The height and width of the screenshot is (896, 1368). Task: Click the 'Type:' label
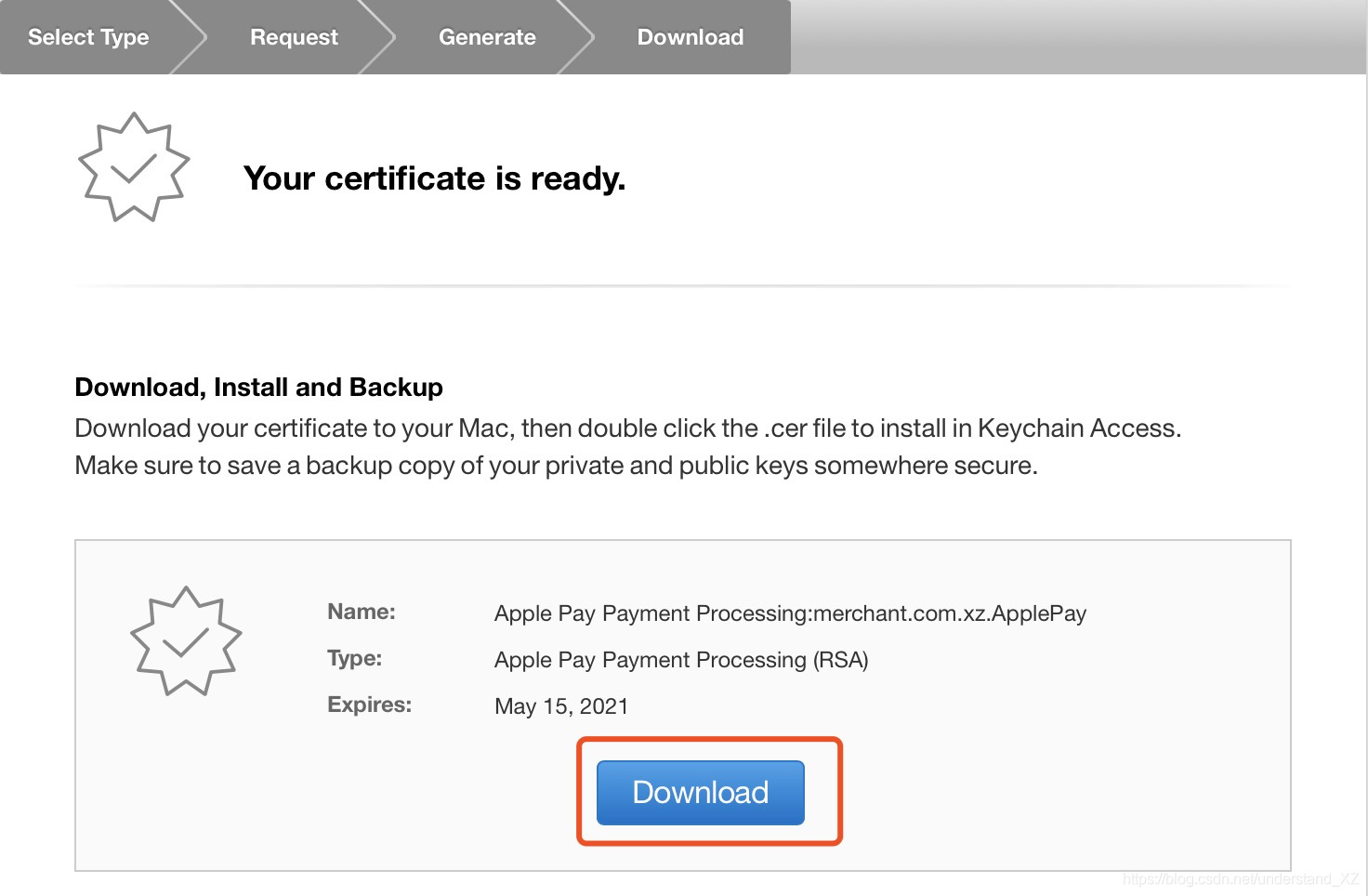pyautogui.click(x=355, y=658)
